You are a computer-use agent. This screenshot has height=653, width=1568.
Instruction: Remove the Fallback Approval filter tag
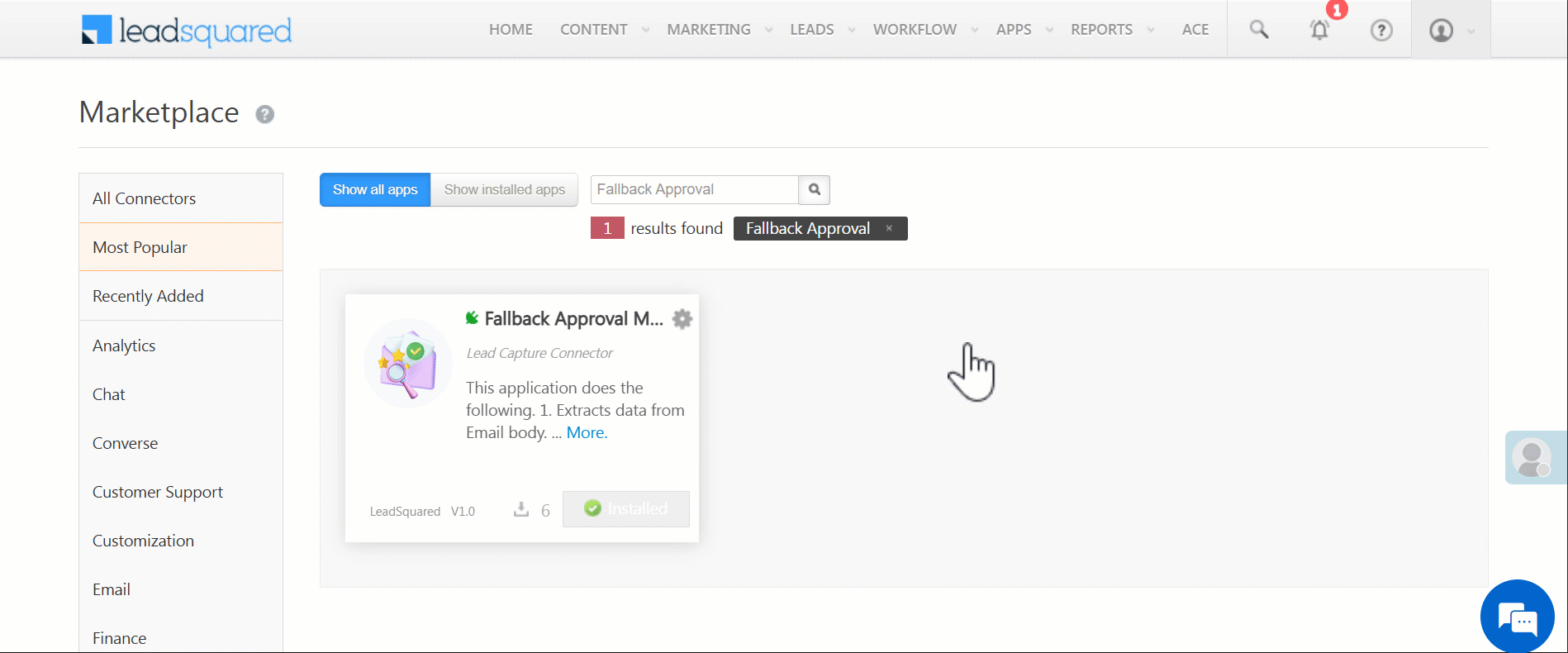(889, 229)
